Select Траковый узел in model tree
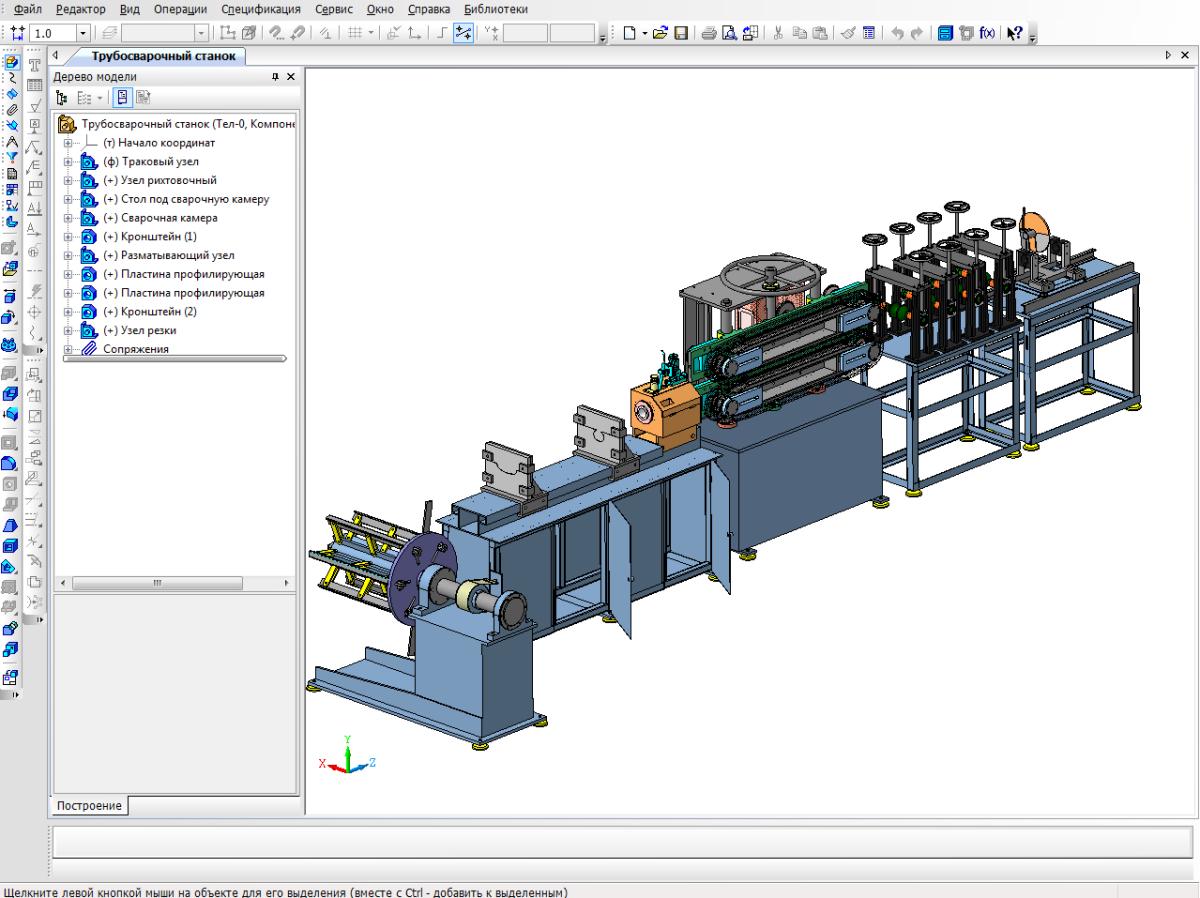Viewport: 1200px width, 898px height. click(x=150, y=162)
